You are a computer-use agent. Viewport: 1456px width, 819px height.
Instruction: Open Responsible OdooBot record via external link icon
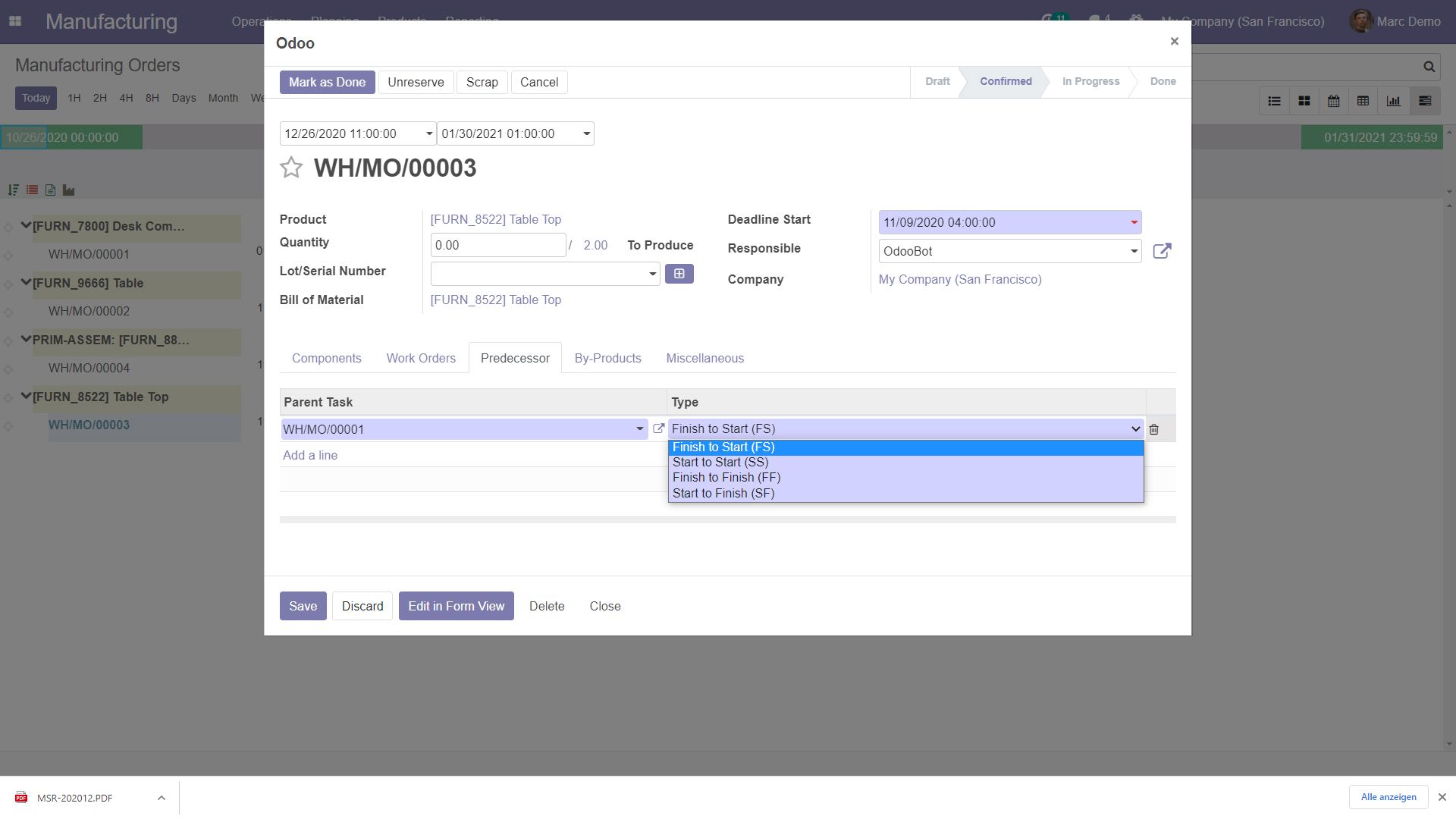[1162, 251]
